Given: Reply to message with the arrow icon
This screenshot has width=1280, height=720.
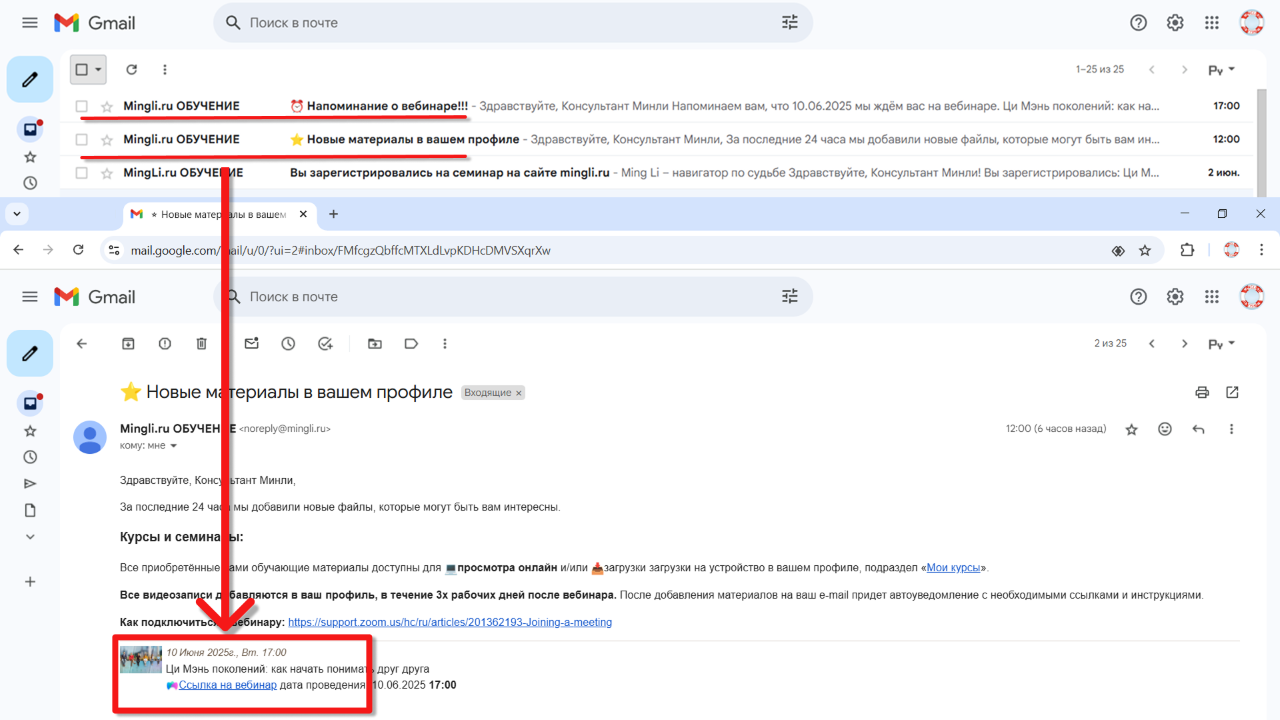Looking at the screenshot, I should coord(1198,429).
